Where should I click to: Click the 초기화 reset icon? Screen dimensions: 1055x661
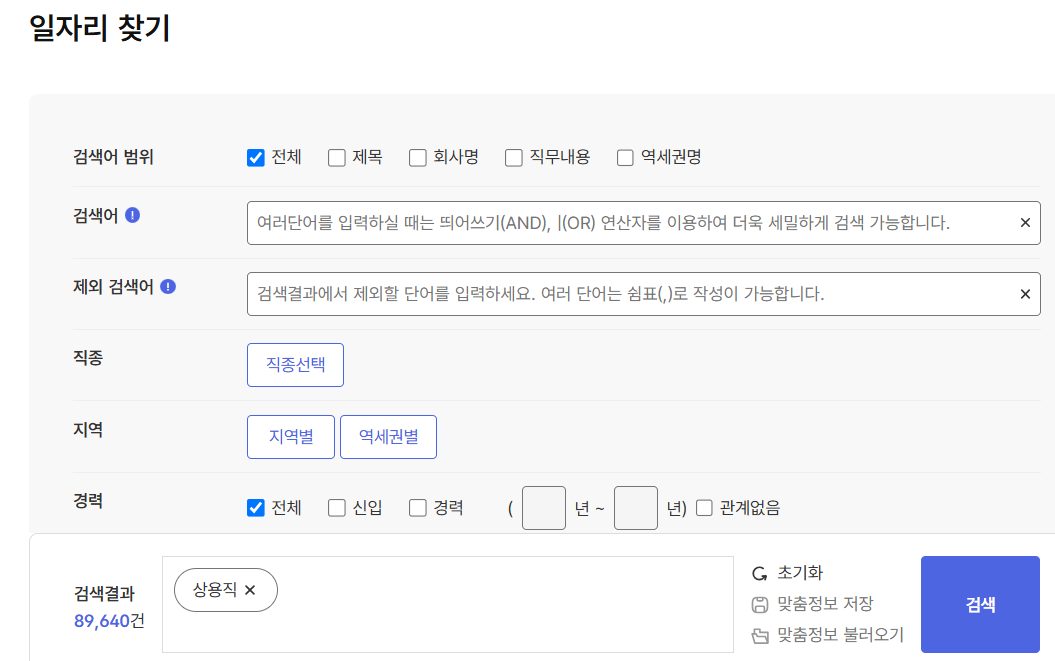[x=760, y=573]
